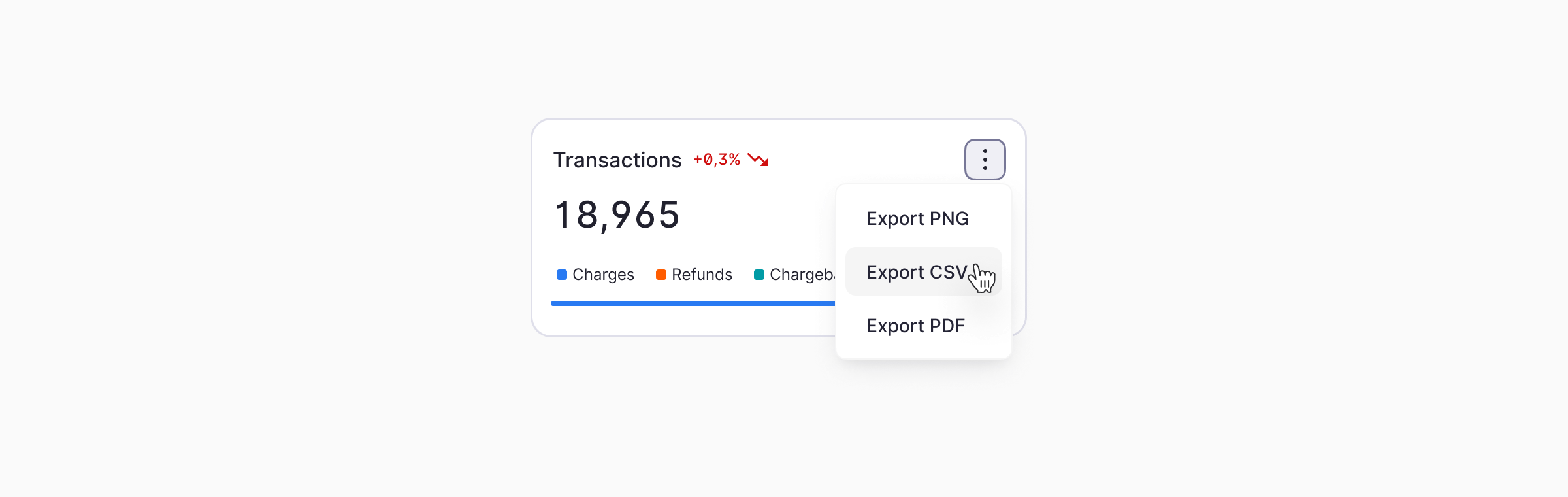Pick Export PDF in the dropdown
The height and width of the screenshot is (497, 1568).
coord(915,326)
